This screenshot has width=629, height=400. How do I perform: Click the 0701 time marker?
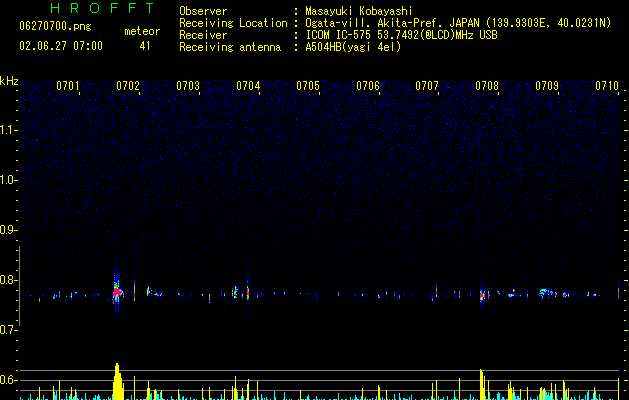pos(67,86)
